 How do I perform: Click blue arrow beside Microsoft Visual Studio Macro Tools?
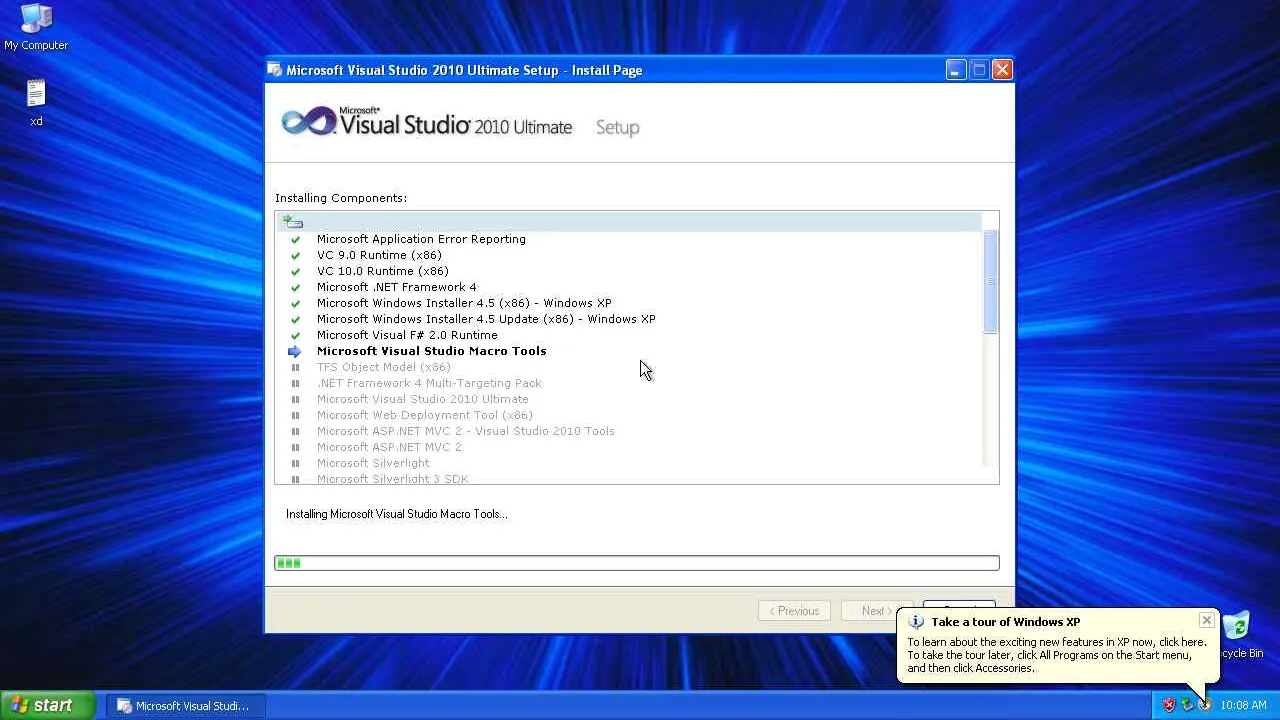295,351
